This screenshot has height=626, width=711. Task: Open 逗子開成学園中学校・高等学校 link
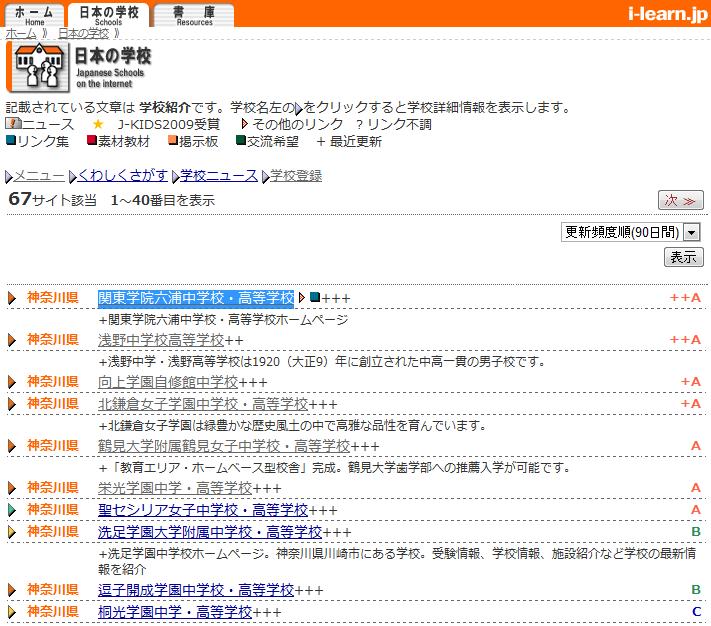196,590
